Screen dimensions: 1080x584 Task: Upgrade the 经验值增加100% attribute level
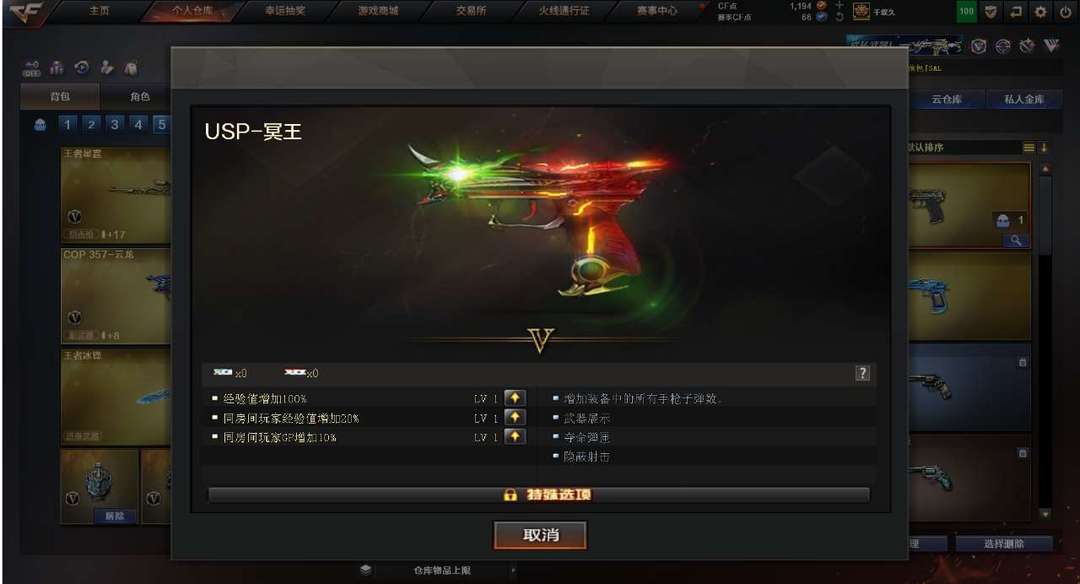(515, 398)
